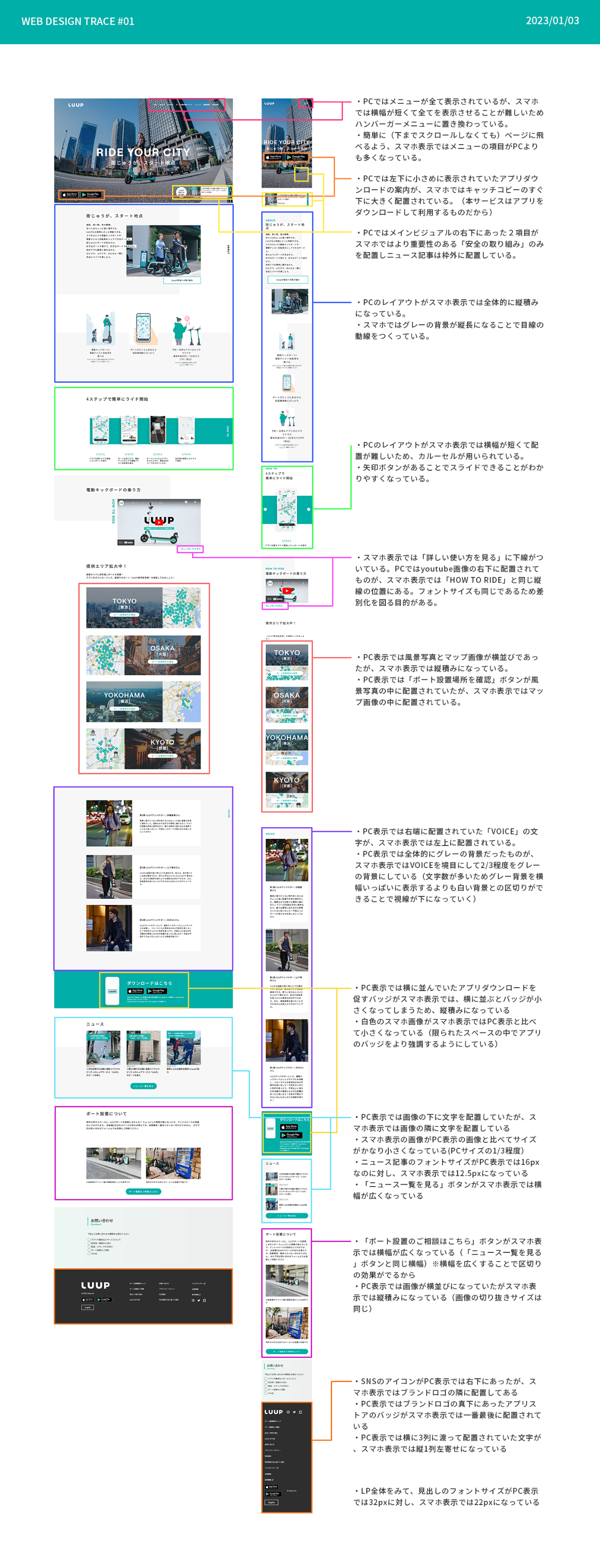Click the LUUP logo in PC hero header
Viewport: 600px width, 1568px height.
tap(76, 105)
